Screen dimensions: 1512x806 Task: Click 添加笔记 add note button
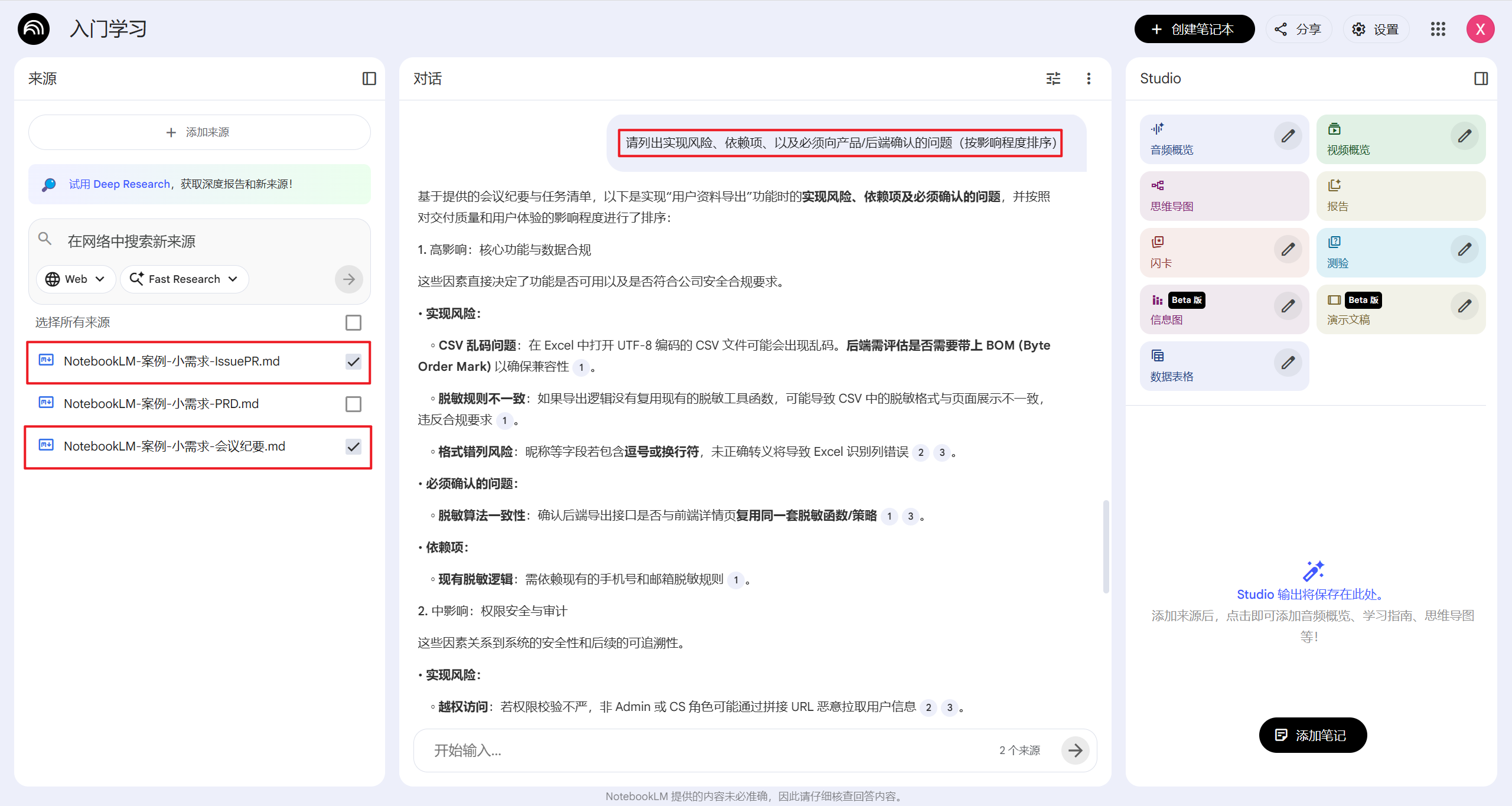coord(1312,735)
